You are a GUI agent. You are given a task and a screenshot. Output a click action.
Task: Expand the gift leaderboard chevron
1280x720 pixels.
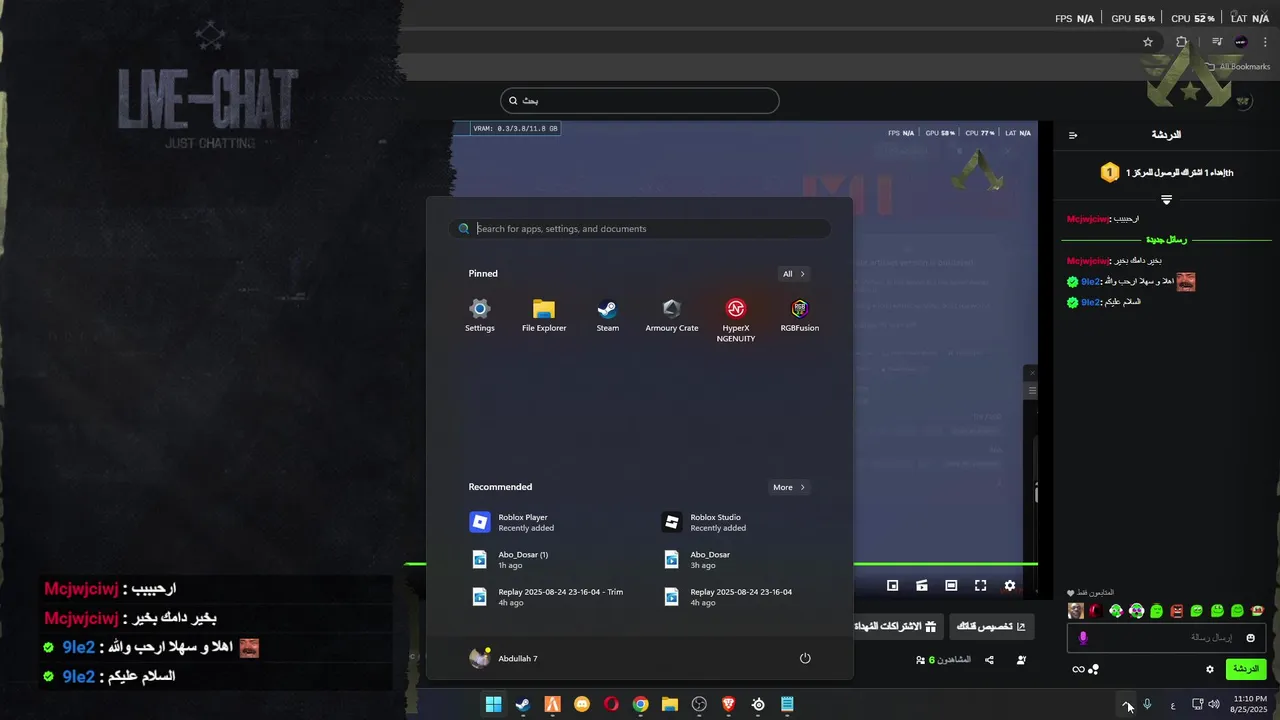pos(1166,200)
